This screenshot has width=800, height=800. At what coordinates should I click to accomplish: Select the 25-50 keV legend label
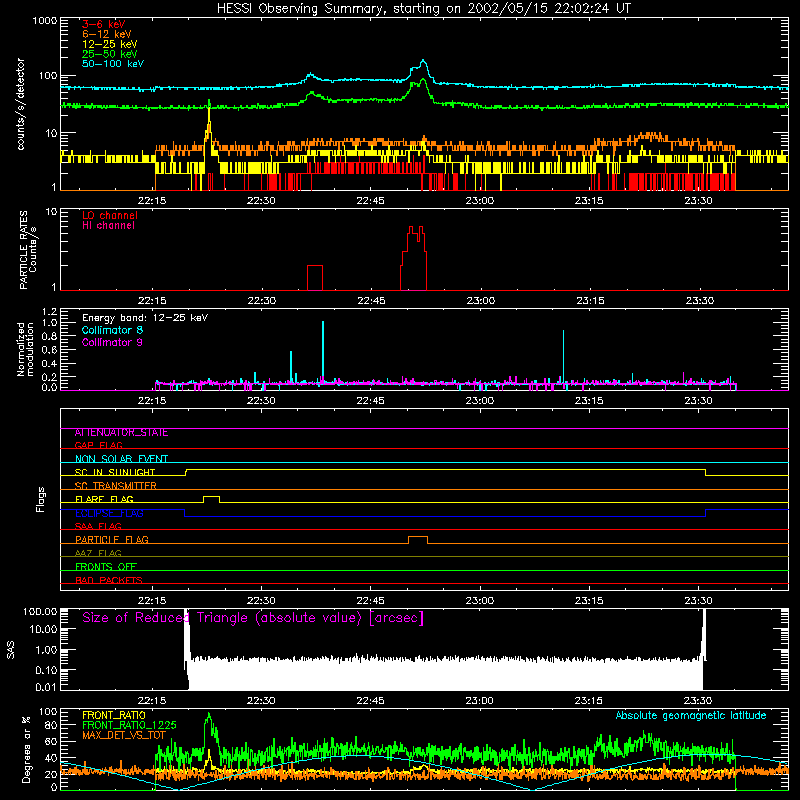tap(110, 54)
